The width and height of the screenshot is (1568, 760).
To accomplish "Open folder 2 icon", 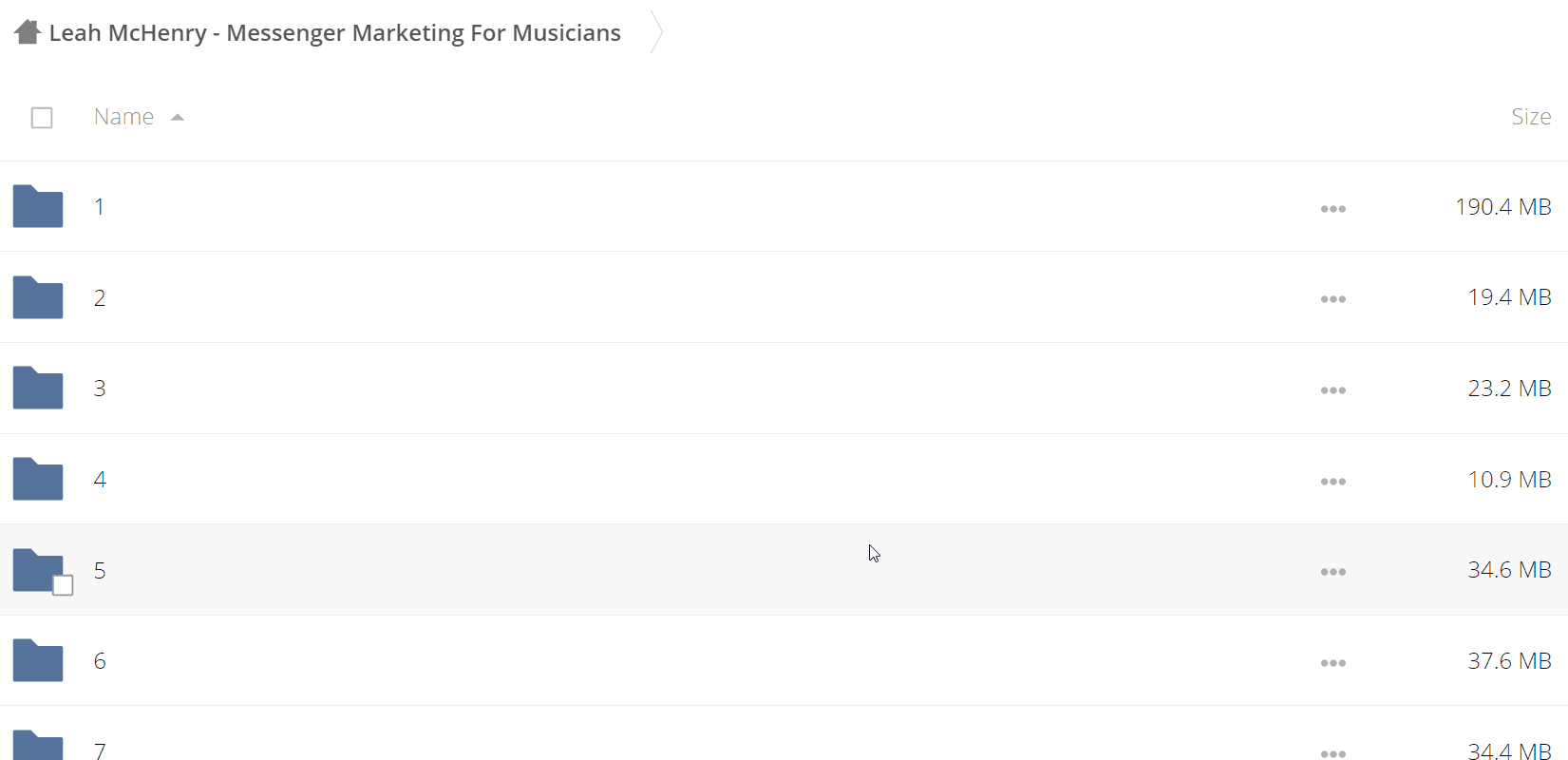I will tap(38, 297).
